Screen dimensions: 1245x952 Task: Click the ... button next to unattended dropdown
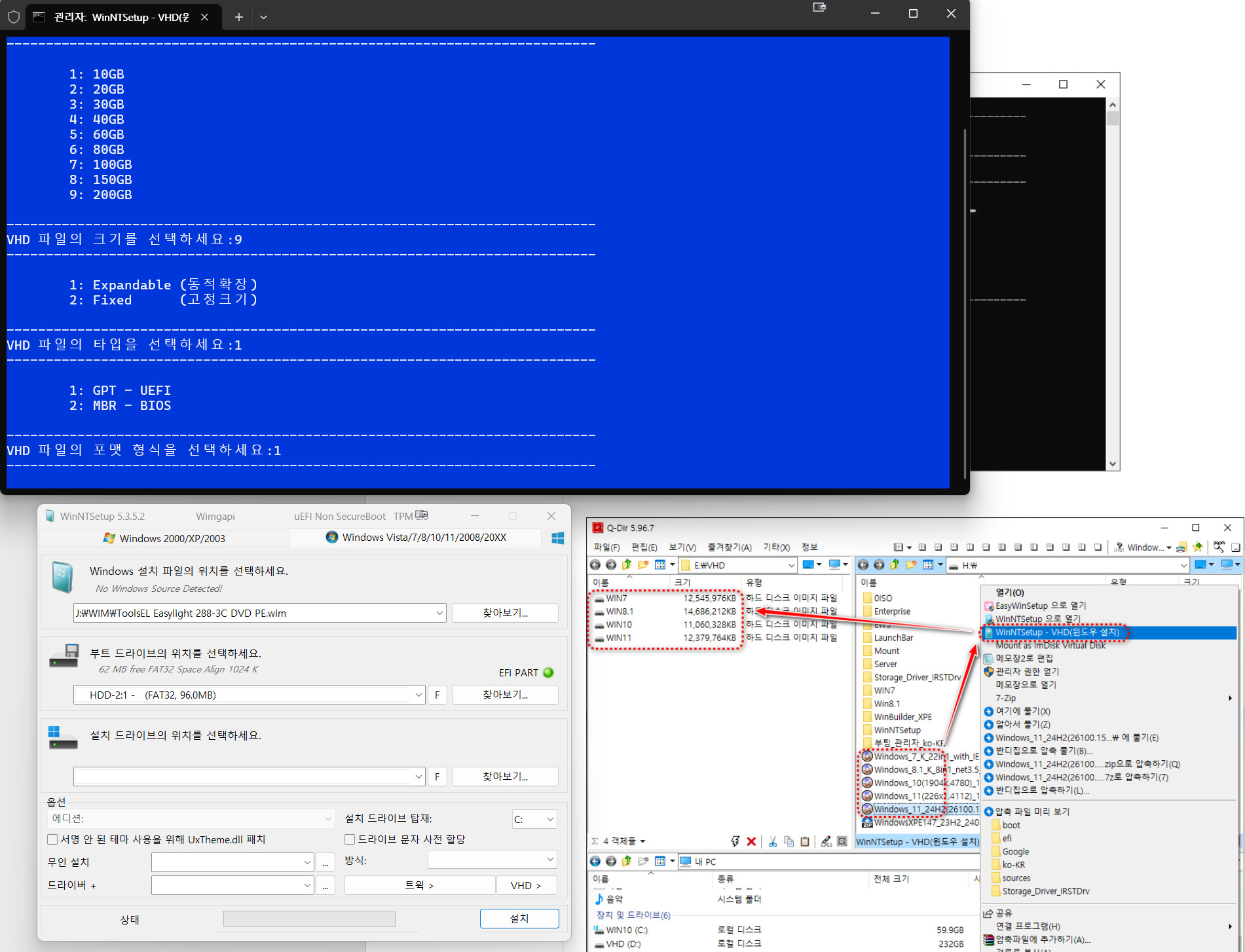click(325, 862)
